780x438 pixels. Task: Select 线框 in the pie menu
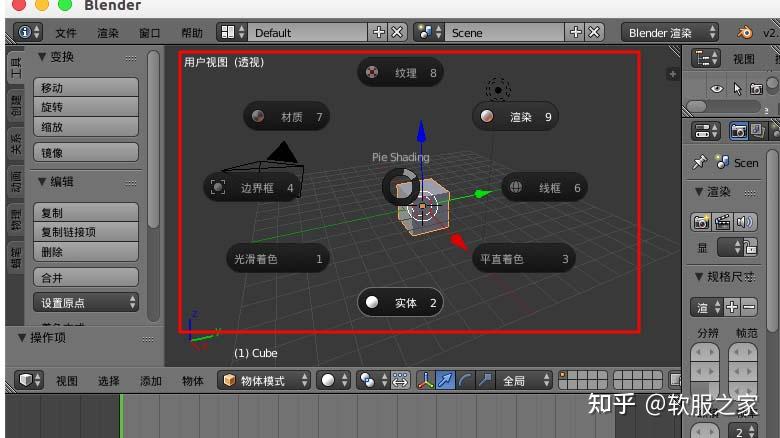click(x=544, y=188)
